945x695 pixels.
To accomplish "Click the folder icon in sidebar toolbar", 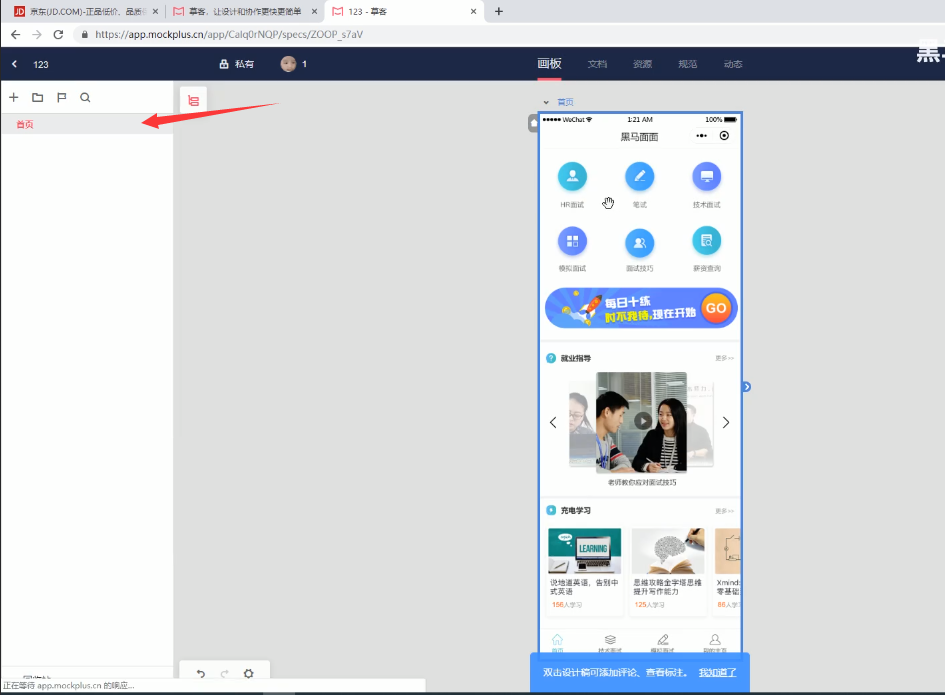I will [37, 97].
